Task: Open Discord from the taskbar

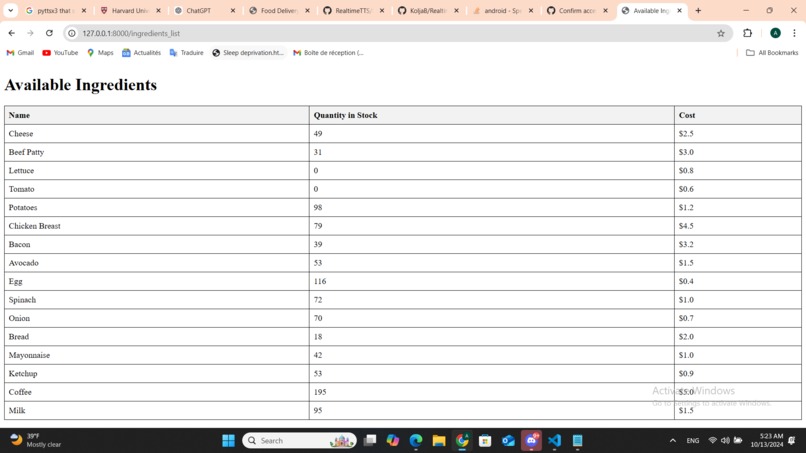Action: [531, 441]
